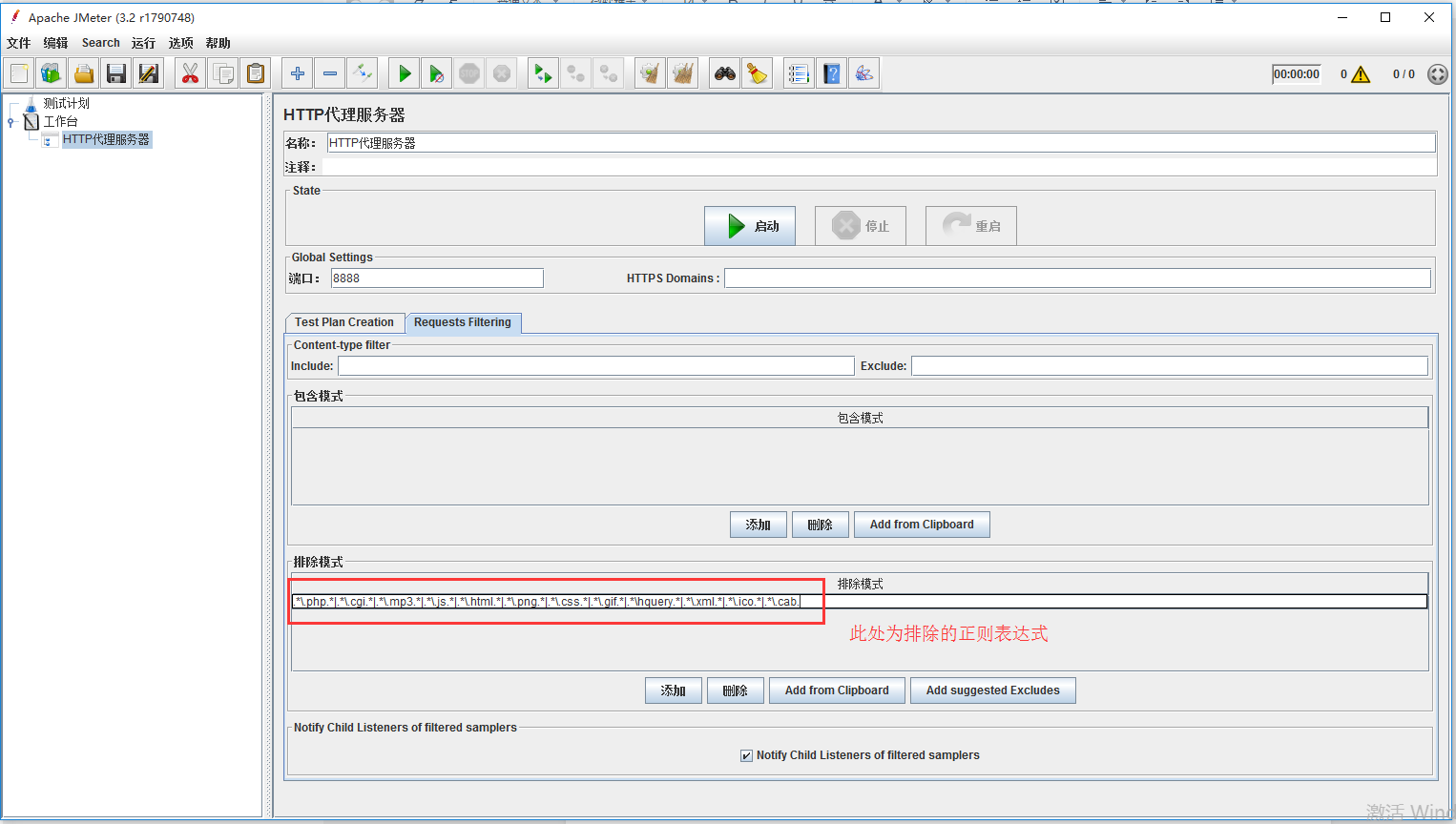Screen dimensions: 1456x824
Task: Open the 帮助 menu
Action: (x=218, y=43)
